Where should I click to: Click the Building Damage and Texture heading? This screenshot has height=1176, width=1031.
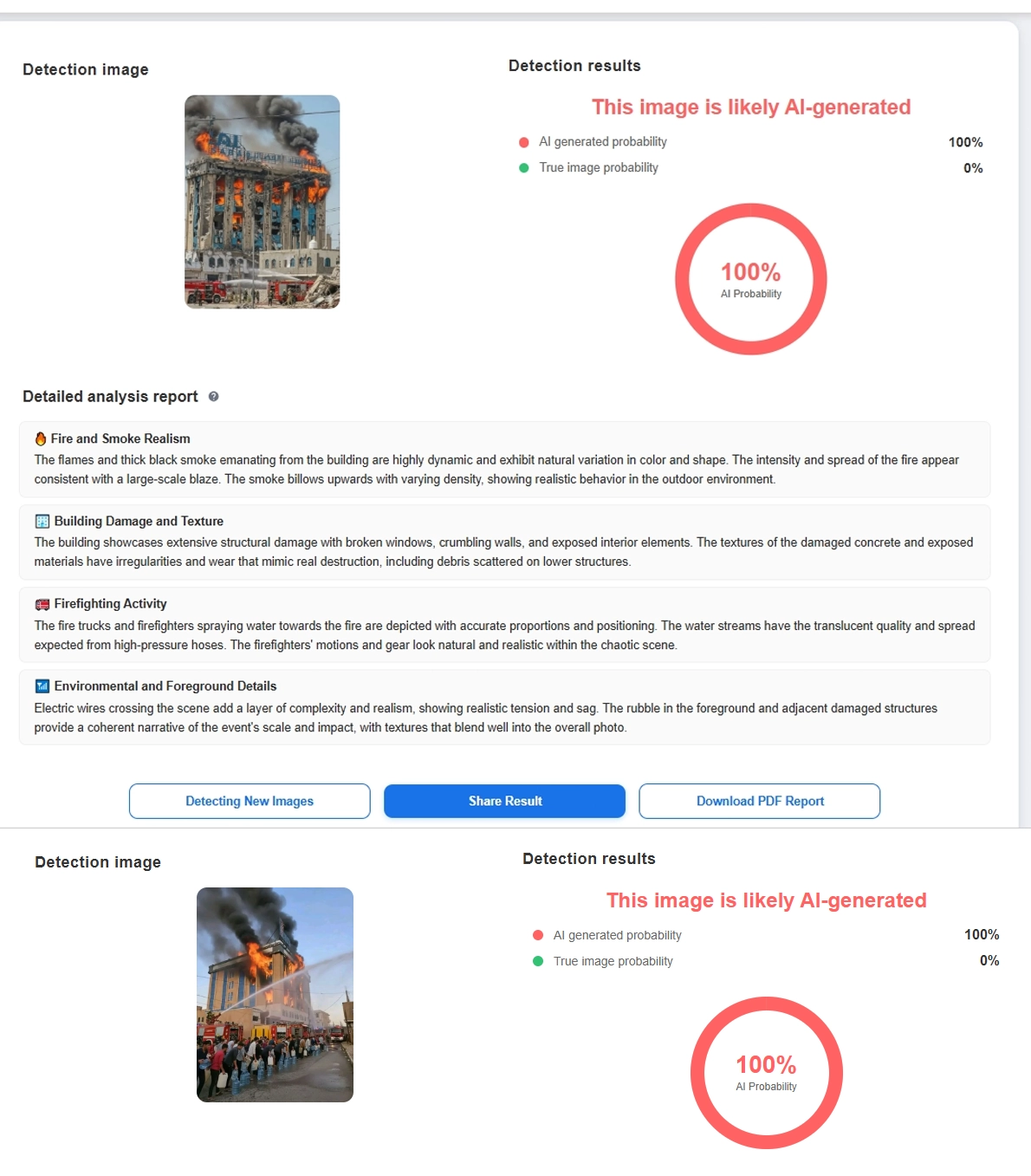pyautogui.click(x=139, y=521)
